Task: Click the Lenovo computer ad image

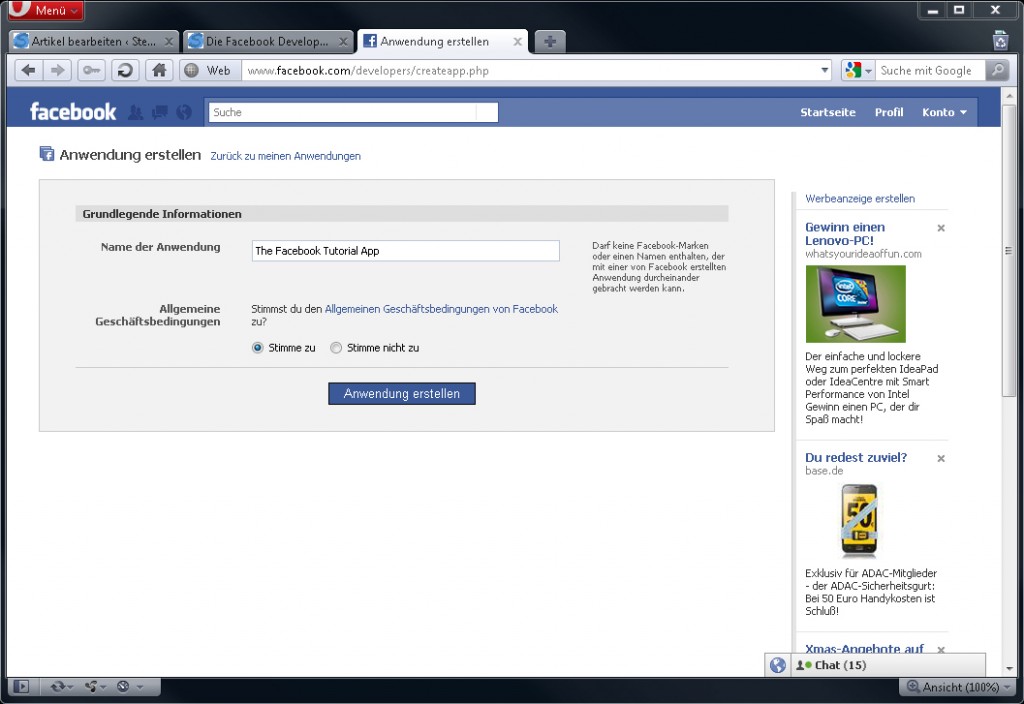Action: [x=856, y=304]
